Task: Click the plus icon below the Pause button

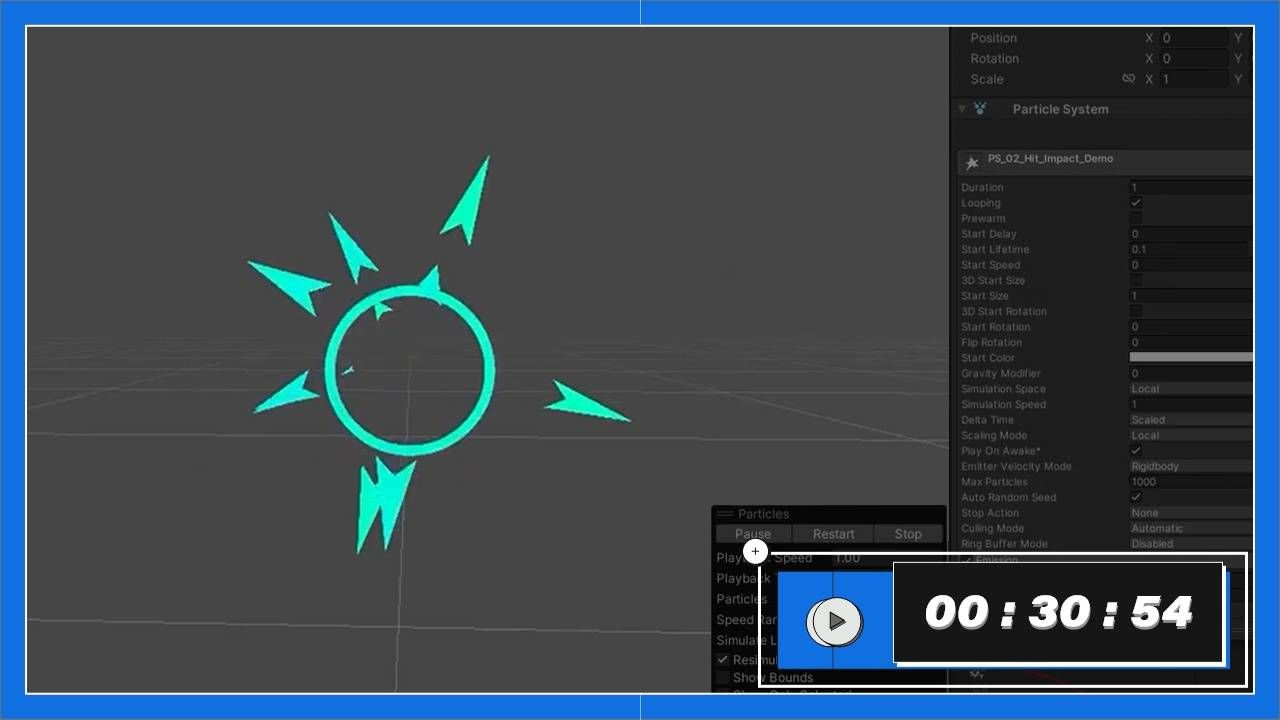Action: [755, 551]
